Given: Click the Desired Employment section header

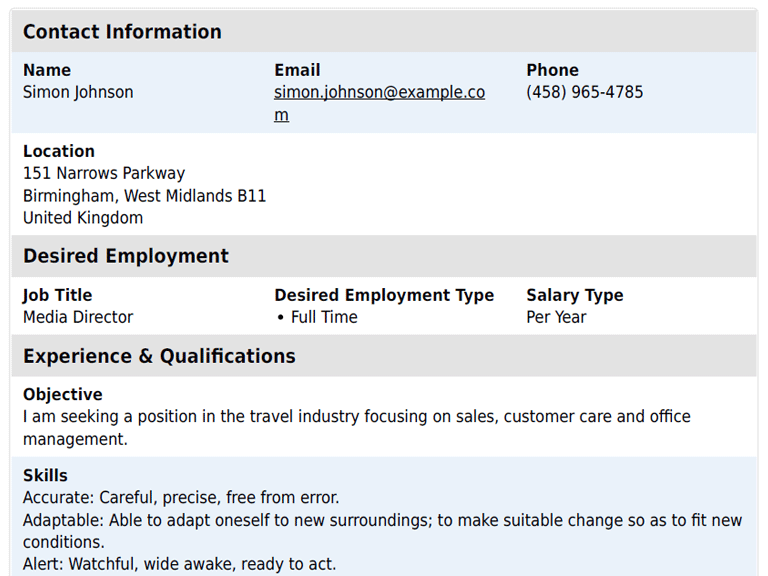Looking at the screenshot, I should point(126,256).
